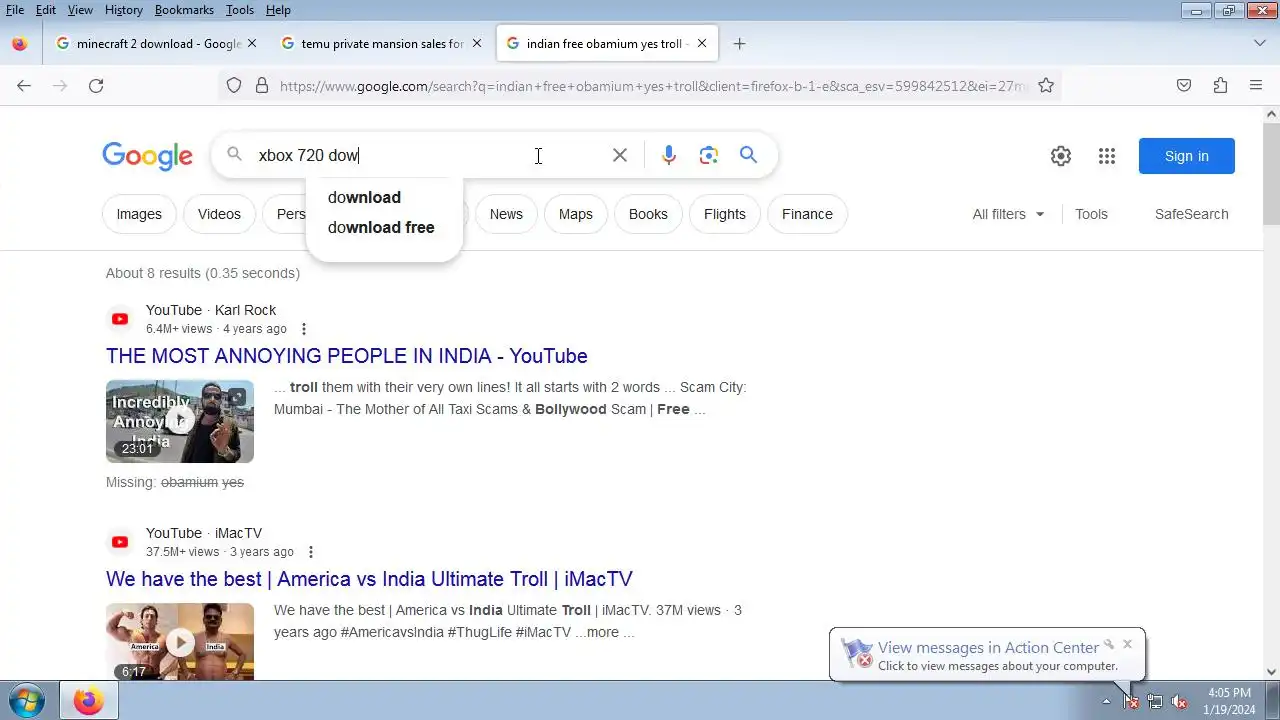This screenshot has width=1280, height=720.
Task: Click the Sign in button
Action: pyautogui.click(x=1187, y=156)
